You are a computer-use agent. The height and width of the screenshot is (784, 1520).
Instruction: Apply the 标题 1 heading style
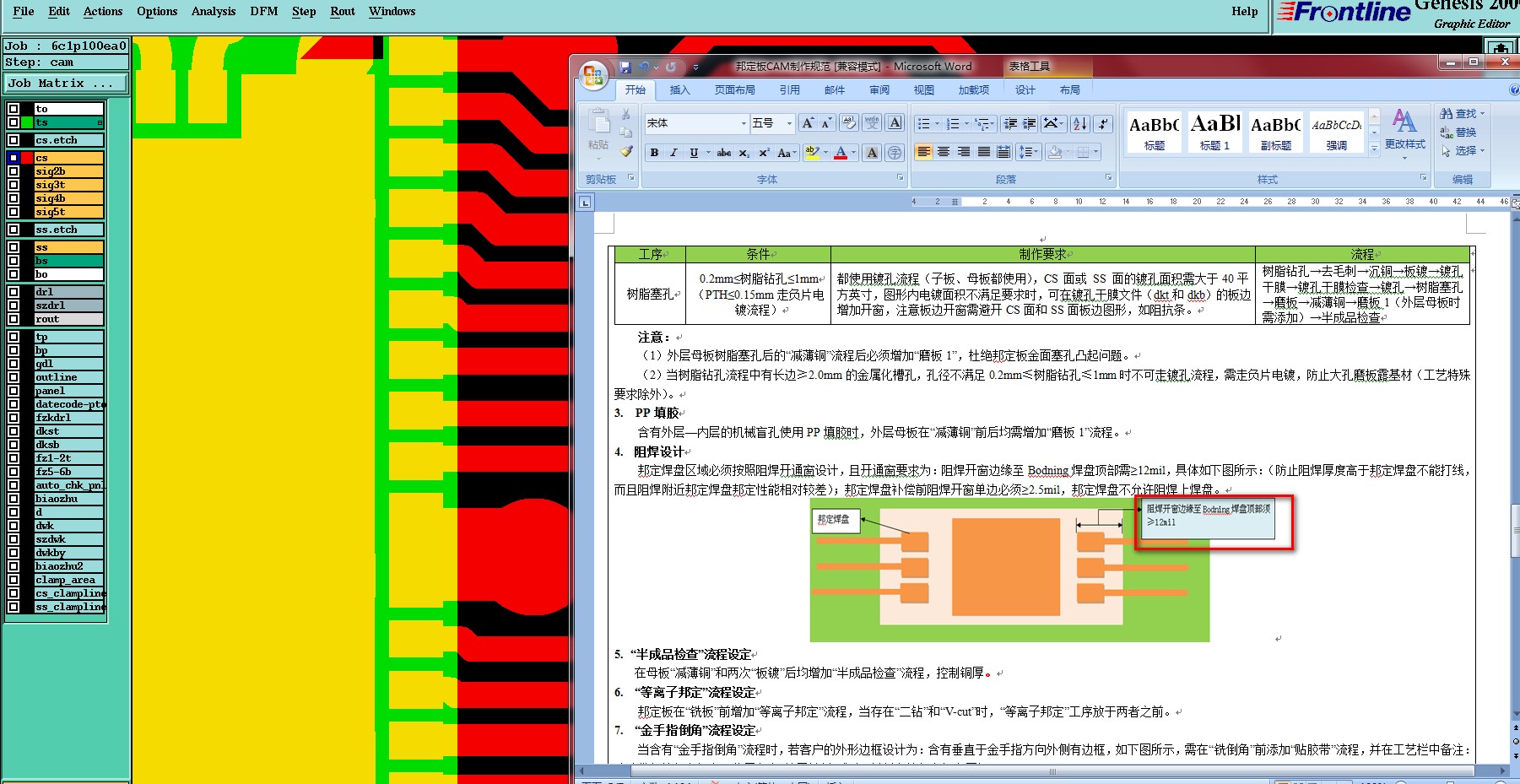pos(1215,132)
